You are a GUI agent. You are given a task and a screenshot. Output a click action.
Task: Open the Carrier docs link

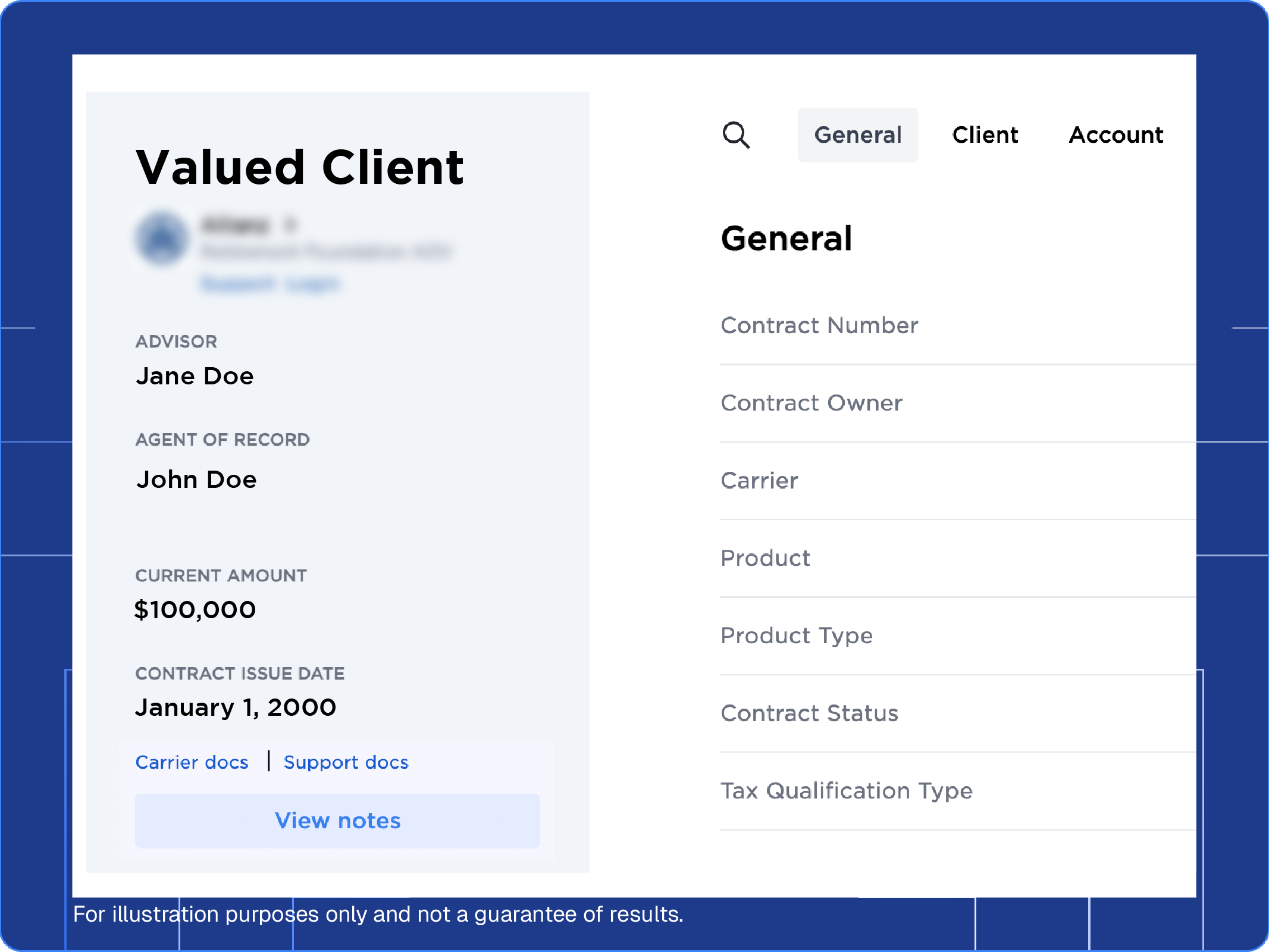pos(192,762)
